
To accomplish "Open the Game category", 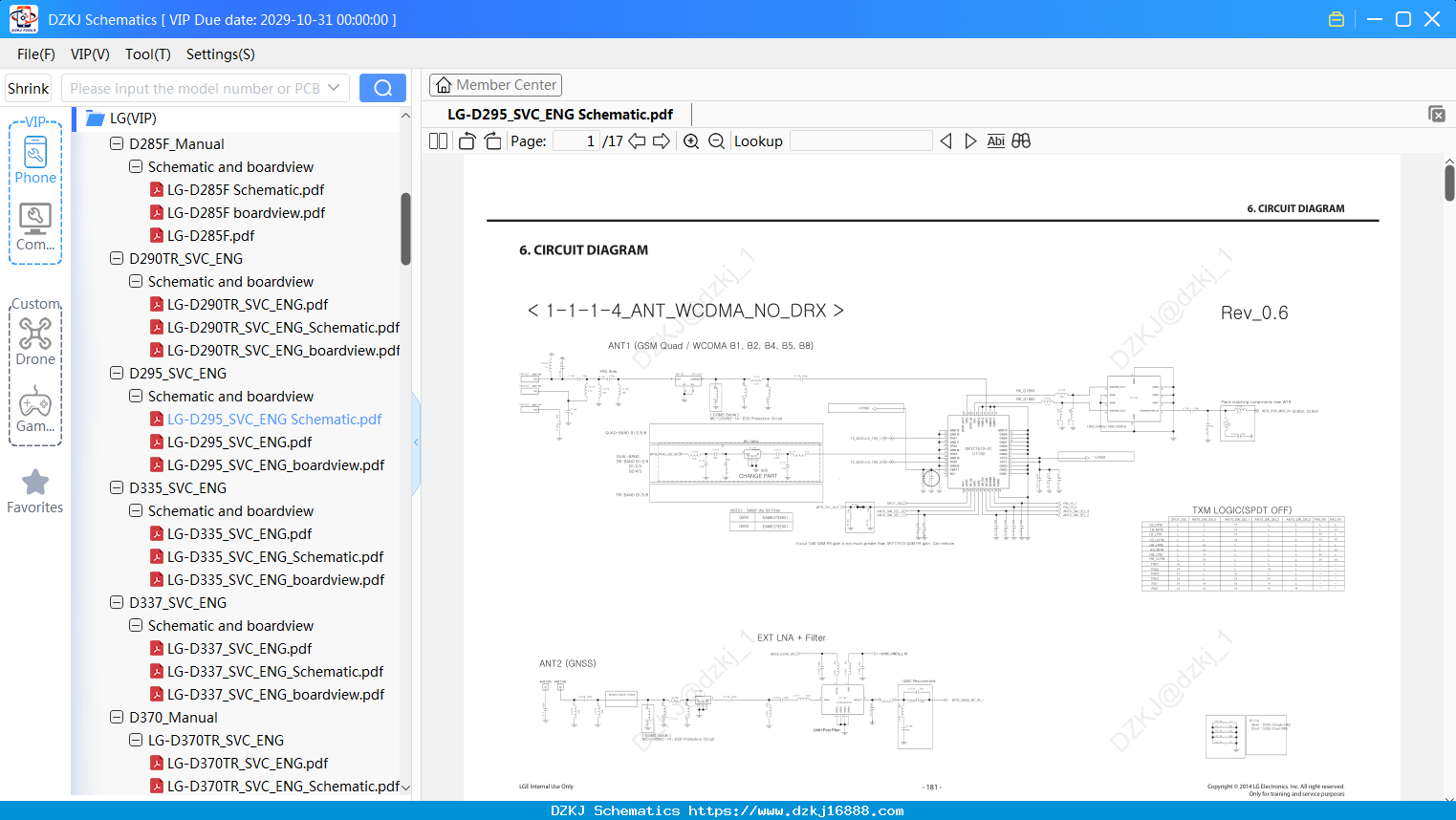I will tap(35, 409).
